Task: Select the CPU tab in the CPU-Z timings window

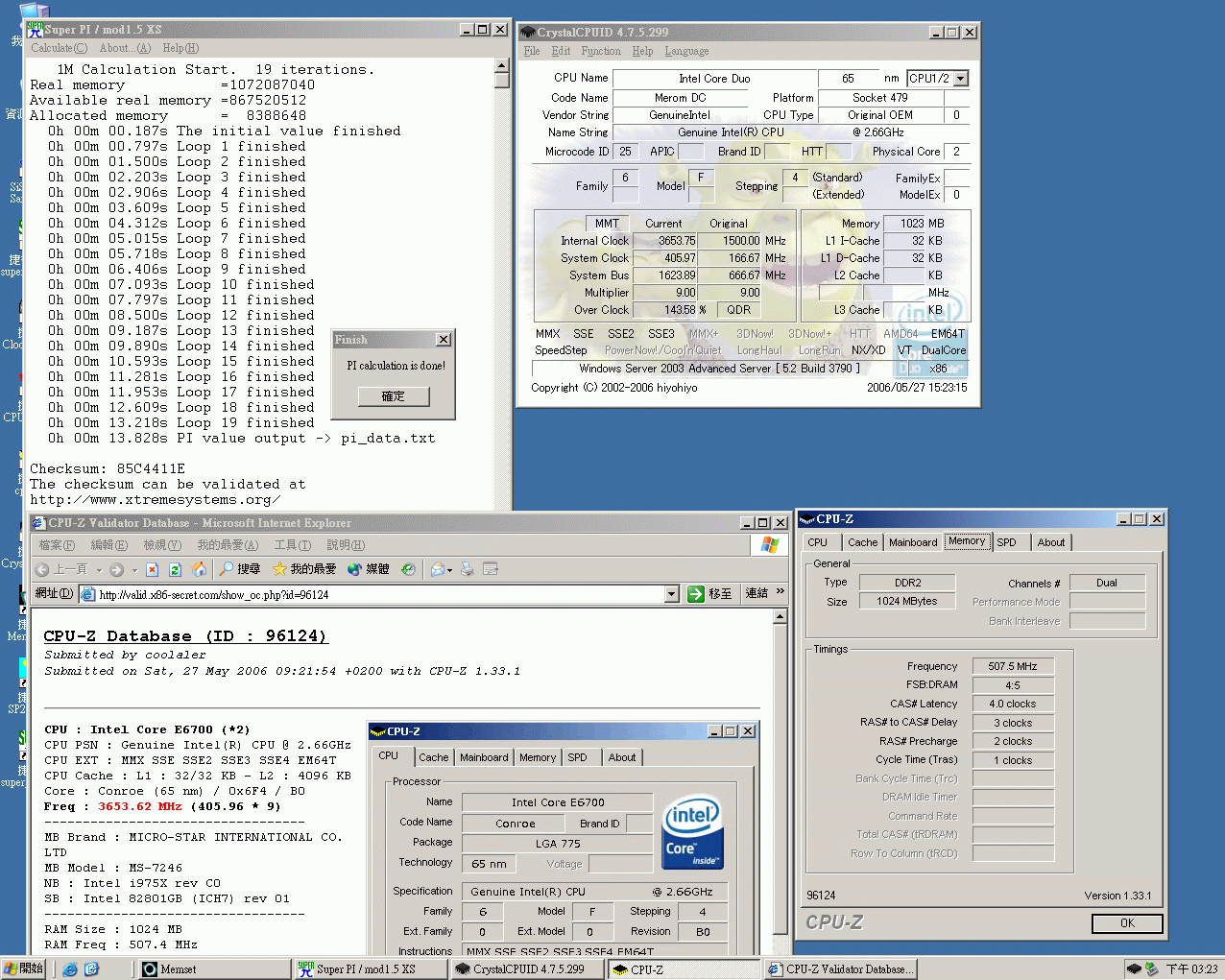Action: click(818, 542)
